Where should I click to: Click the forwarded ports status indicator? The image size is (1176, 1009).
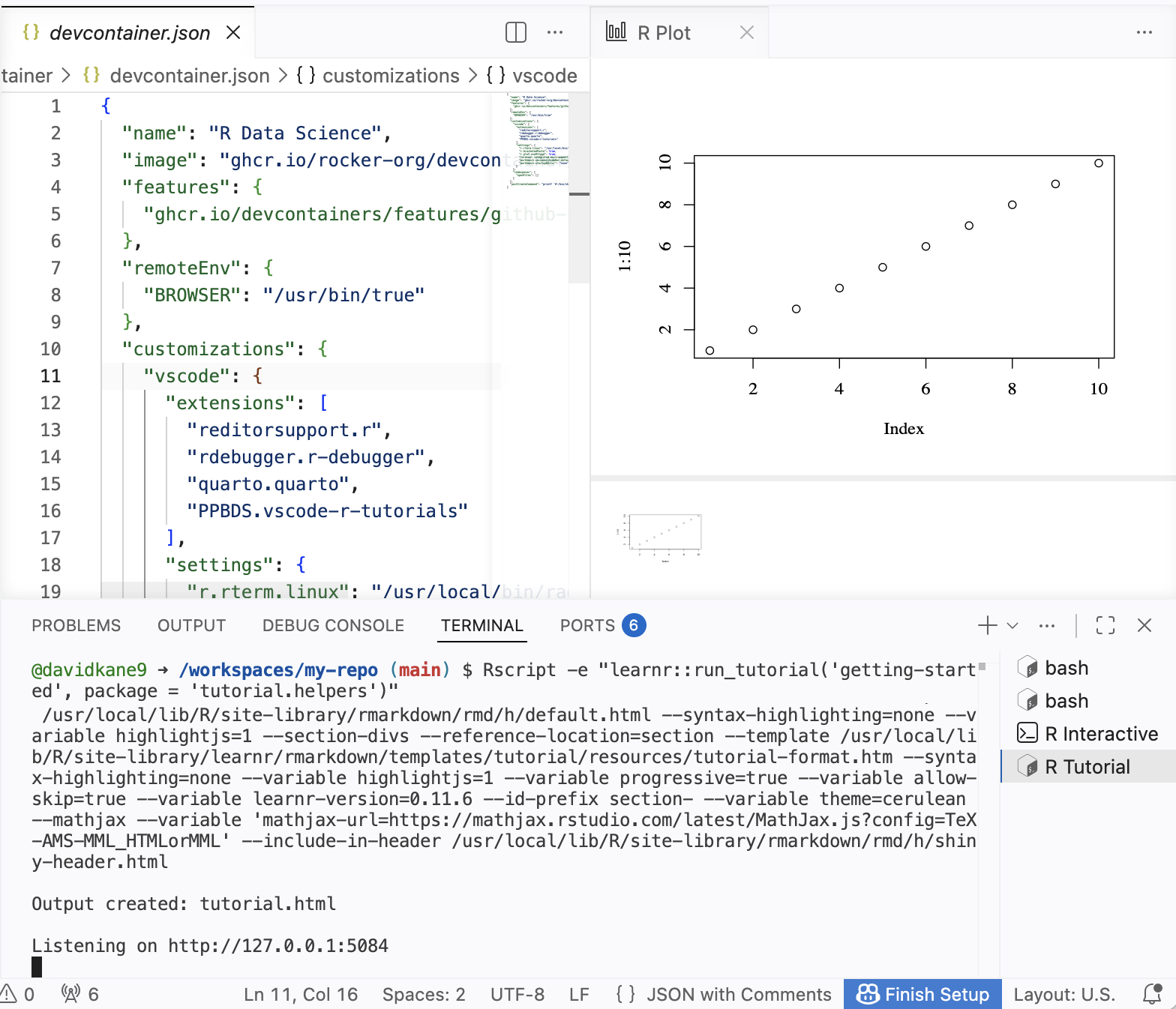[x=79, y=994]
